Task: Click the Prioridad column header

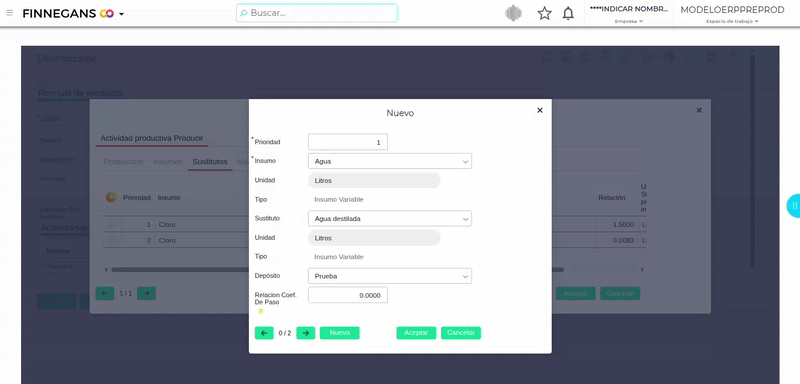Action: point(137,197)
